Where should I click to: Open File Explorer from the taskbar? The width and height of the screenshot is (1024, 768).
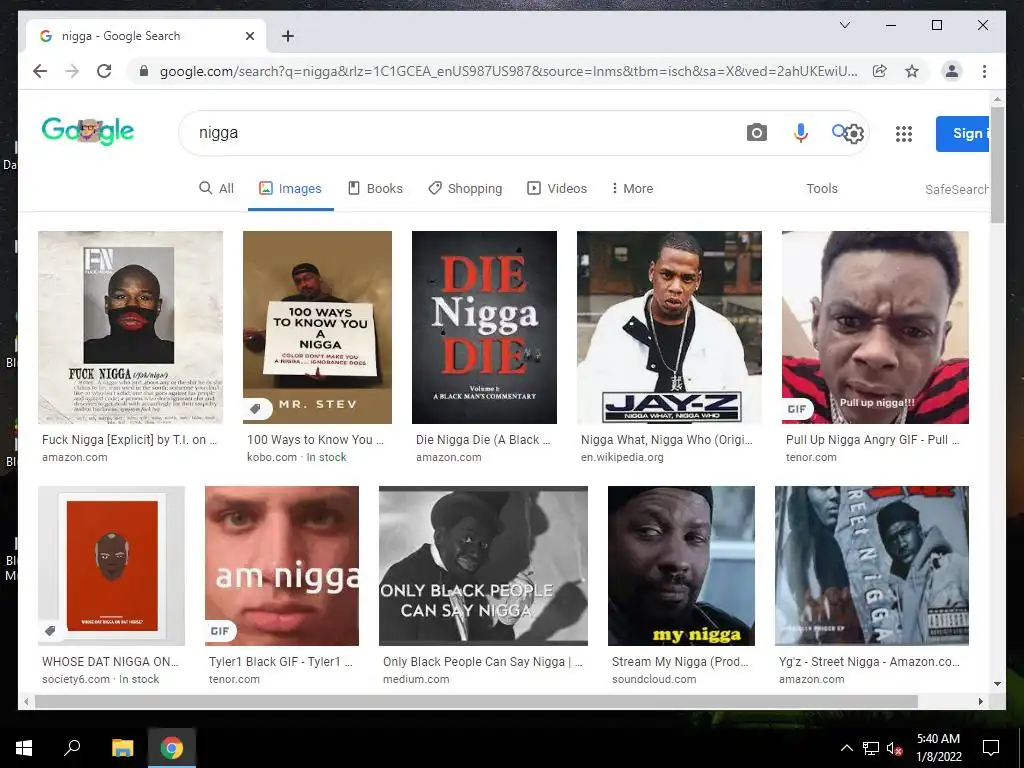pyautogui.click(x=122, y=748)
